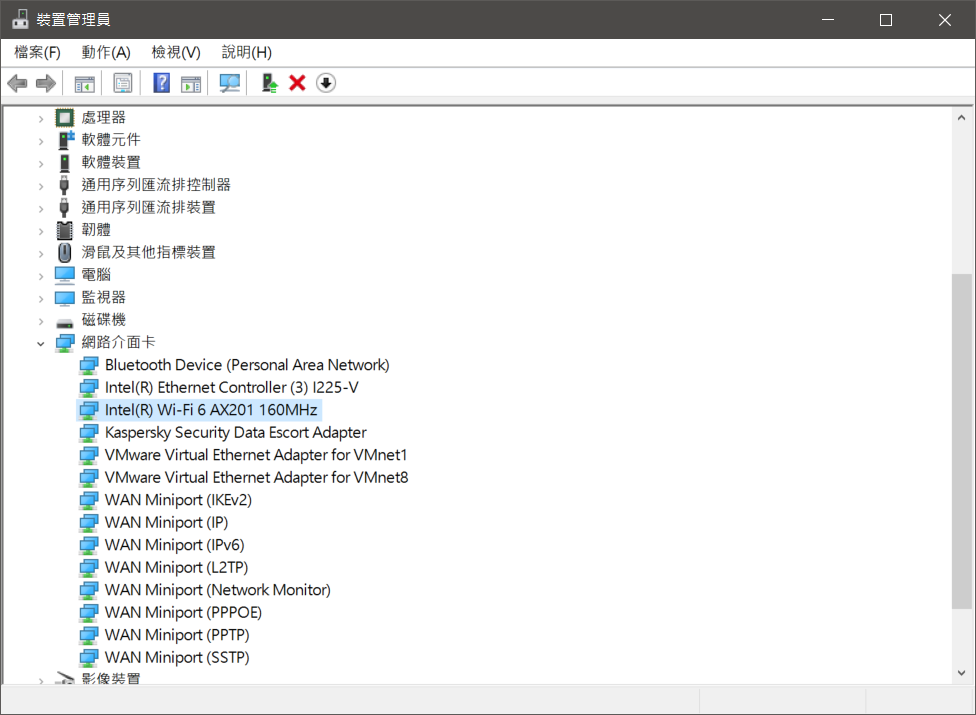This screenshot has width=976, height=715.
Task: Click the scrollbar down arrow
Action: click(x=962, y=673)
